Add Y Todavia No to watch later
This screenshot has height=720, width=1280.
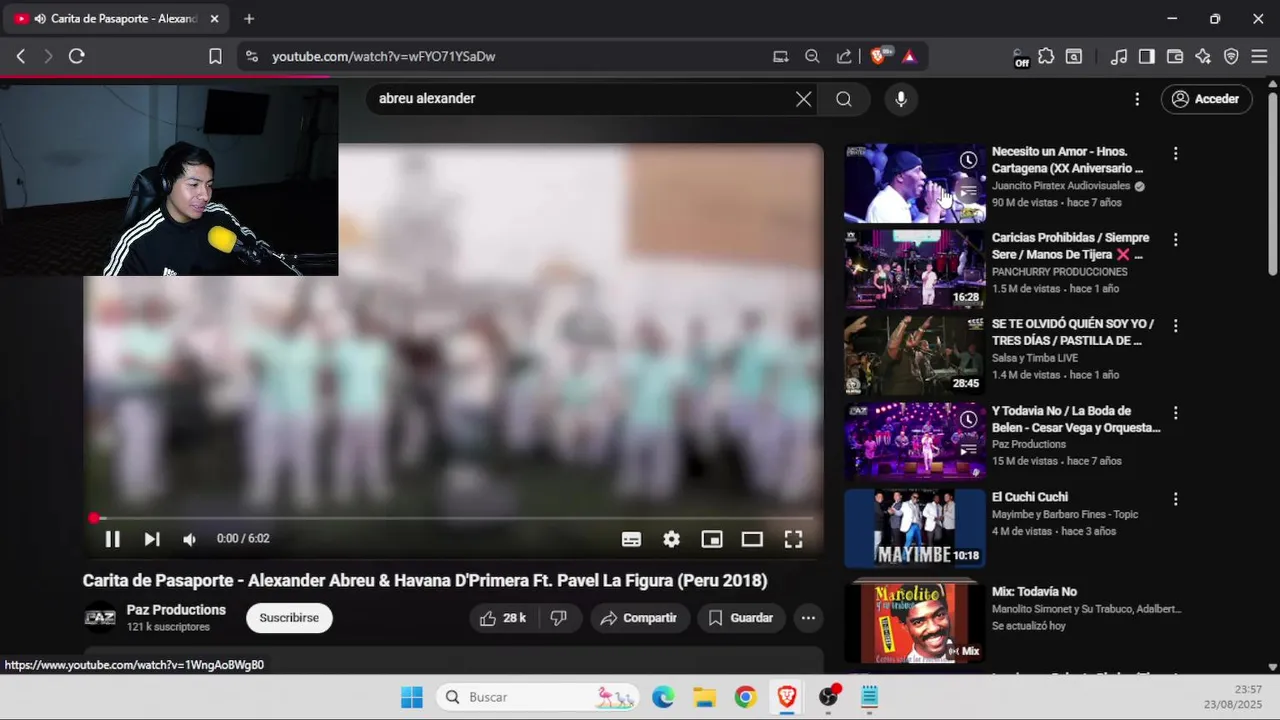(x=968, y=419)
